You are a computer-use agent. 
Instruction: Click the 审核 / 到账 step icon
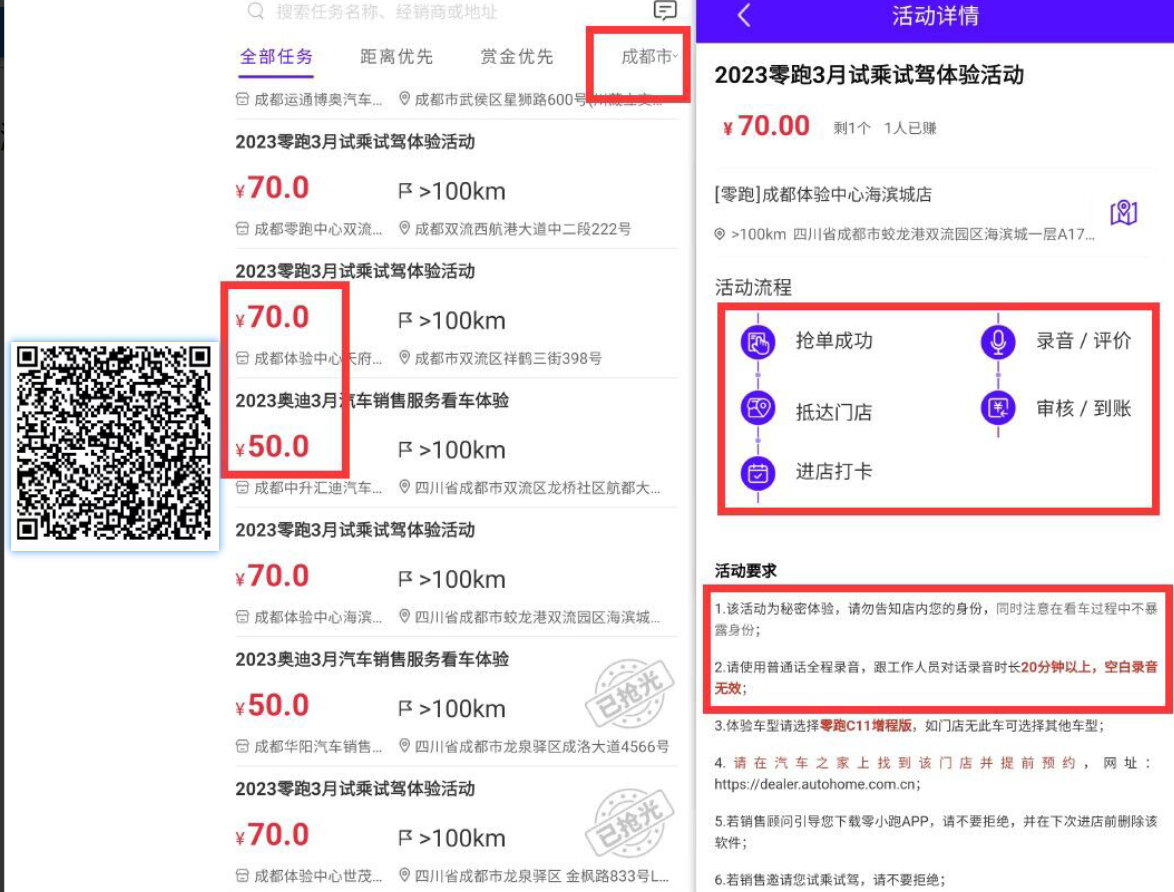click(x=998, y=408)
